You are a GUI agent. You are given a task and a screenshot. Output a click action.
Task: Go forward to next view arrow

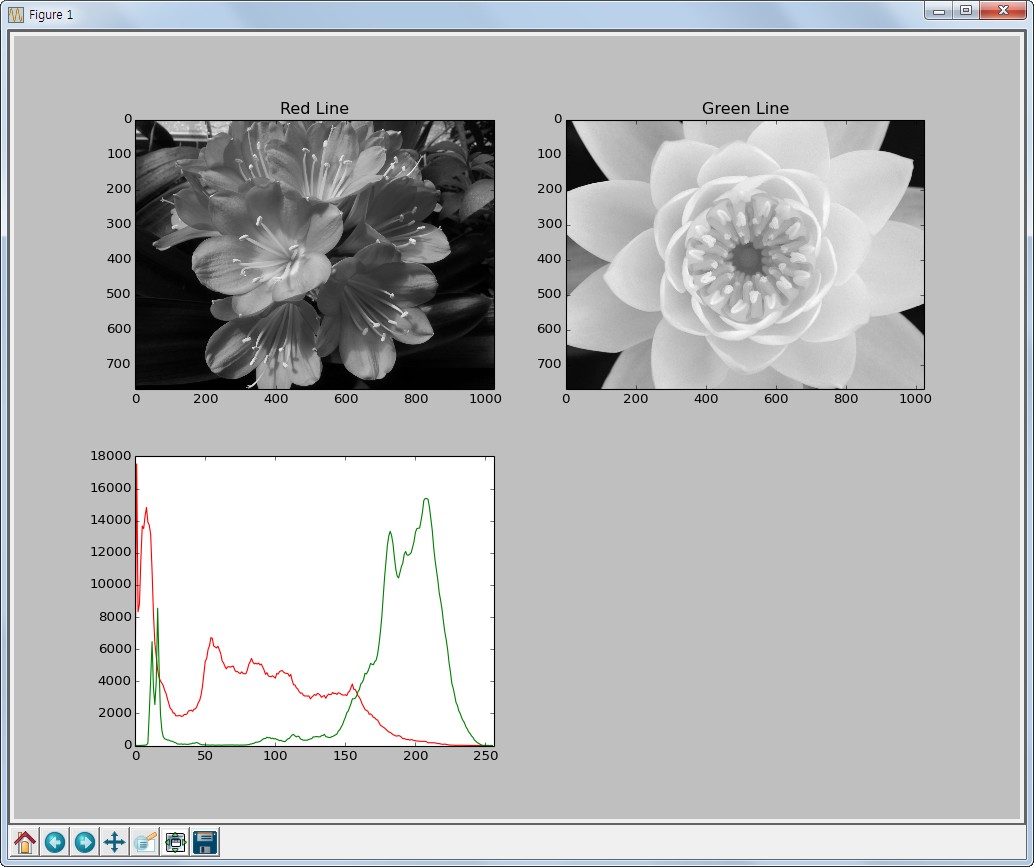click(84, 842)
